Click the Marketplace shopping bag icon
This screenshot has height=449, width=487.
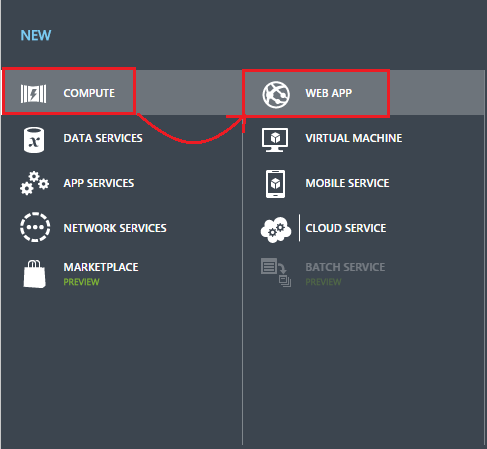pyautogui.click(x=34, y=274)
